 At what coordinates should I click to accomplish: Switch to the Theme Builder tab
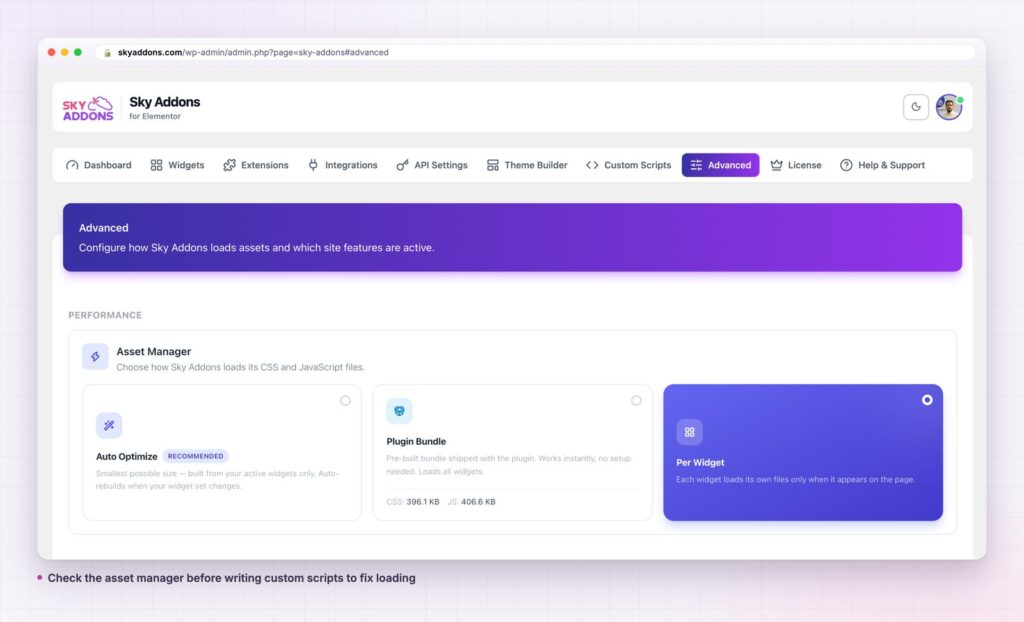[x=527, y=165]
